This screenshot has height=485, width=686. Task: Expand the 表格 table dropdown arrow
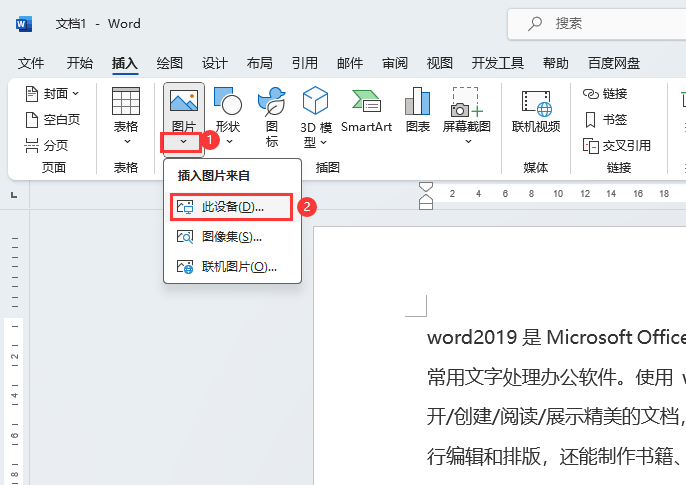127,142
